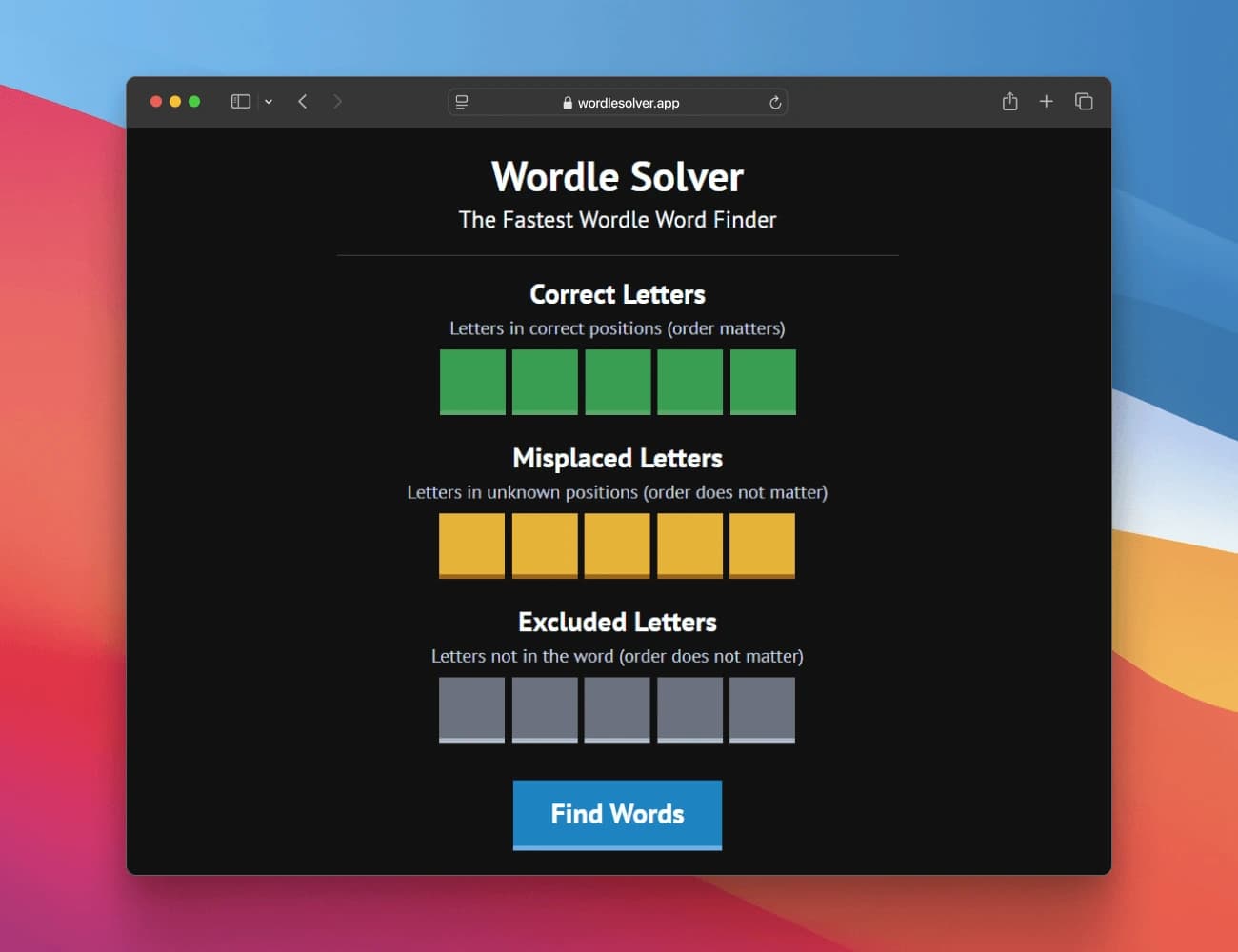1238x952 pixels.
Task: Click the Find Words button
Action: pyautogui.click(x=617, y=814)
